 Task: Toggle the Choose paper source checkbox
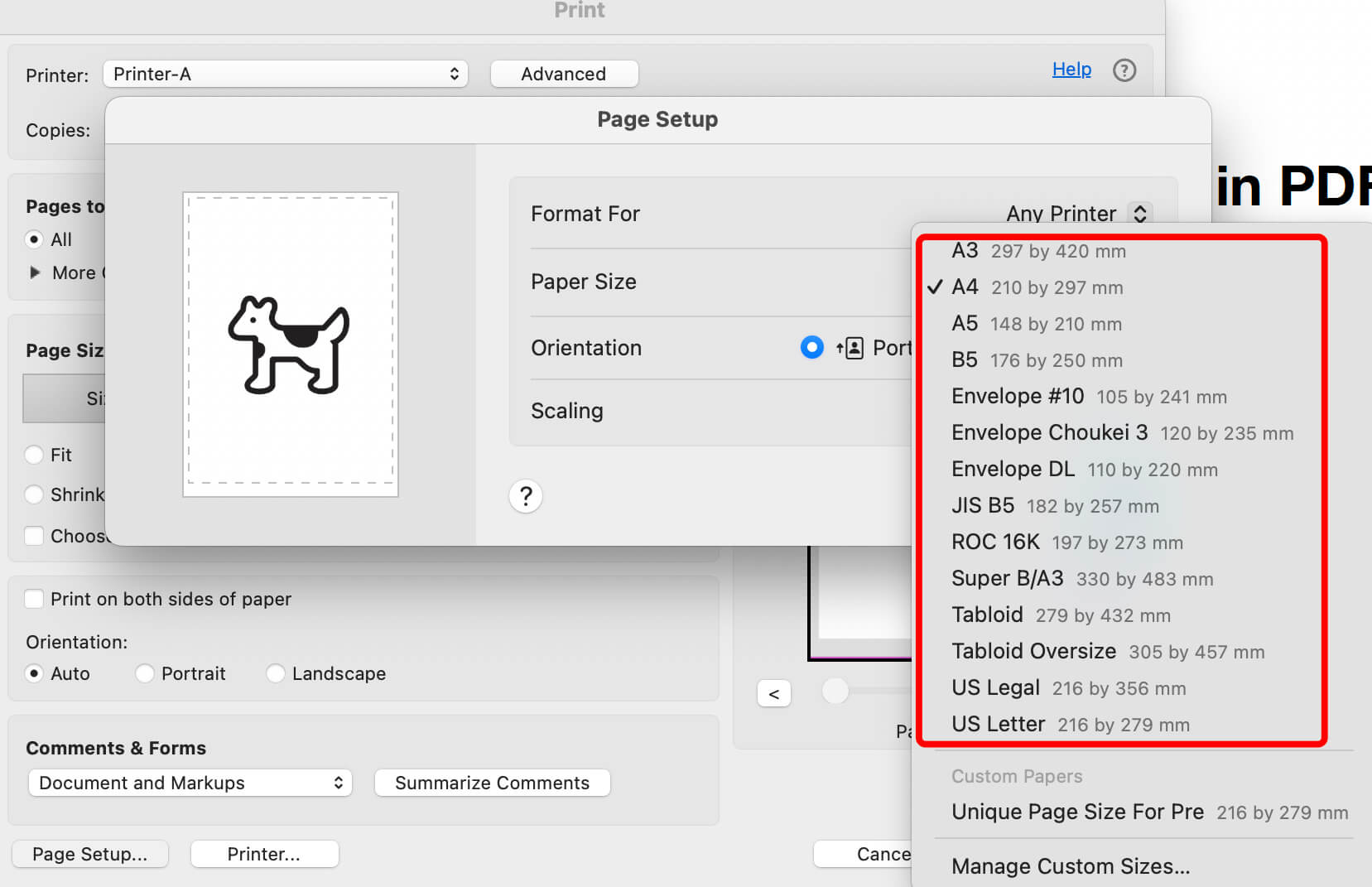coord(34,536)
